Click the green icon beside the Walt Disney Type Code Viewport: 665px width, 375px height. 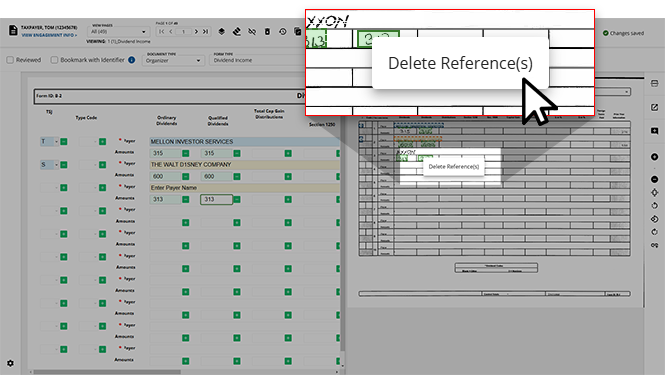coord(103,165)
